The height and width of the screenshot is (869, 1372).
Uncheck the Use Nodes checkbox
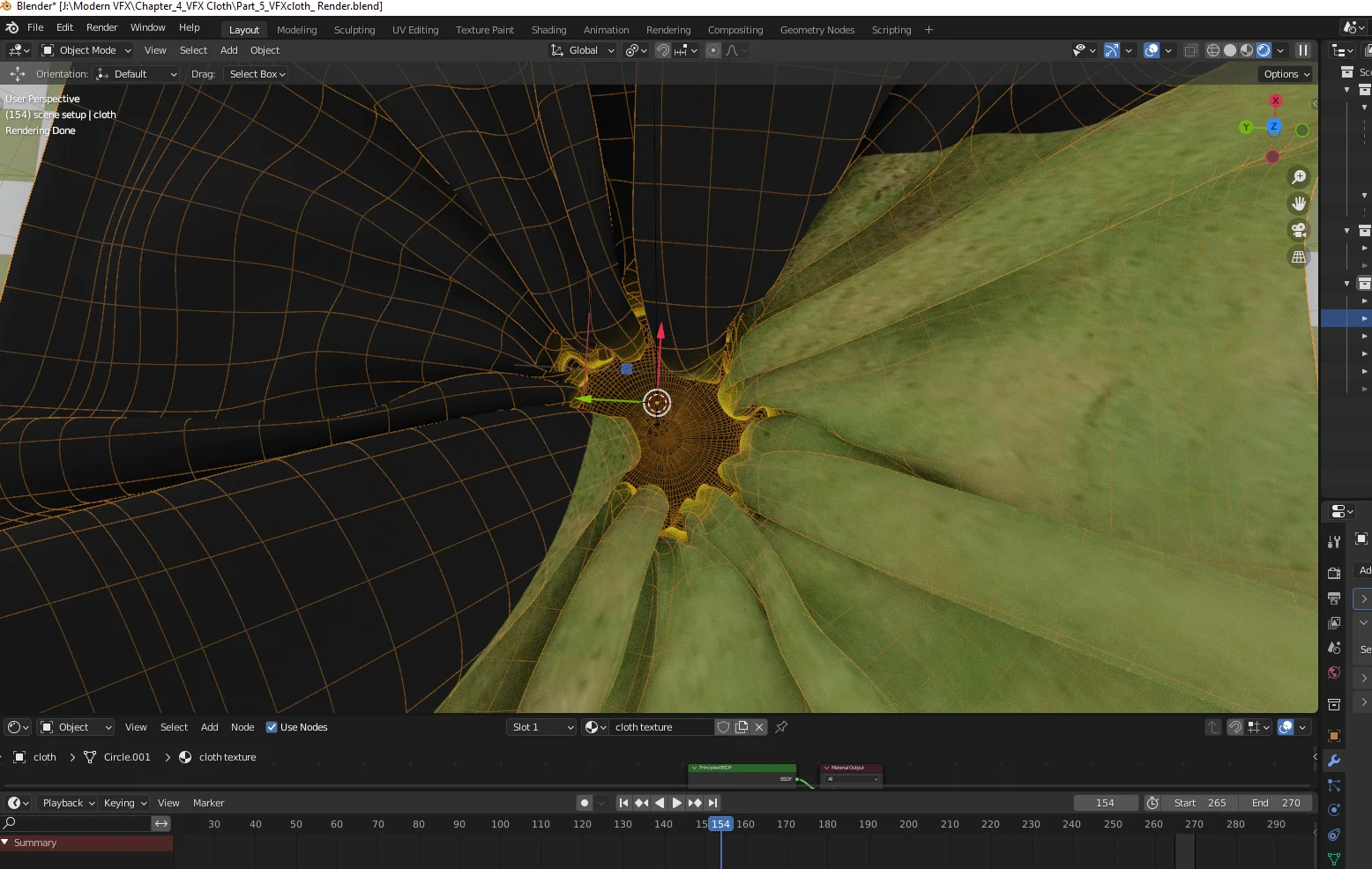pos(272,727)
